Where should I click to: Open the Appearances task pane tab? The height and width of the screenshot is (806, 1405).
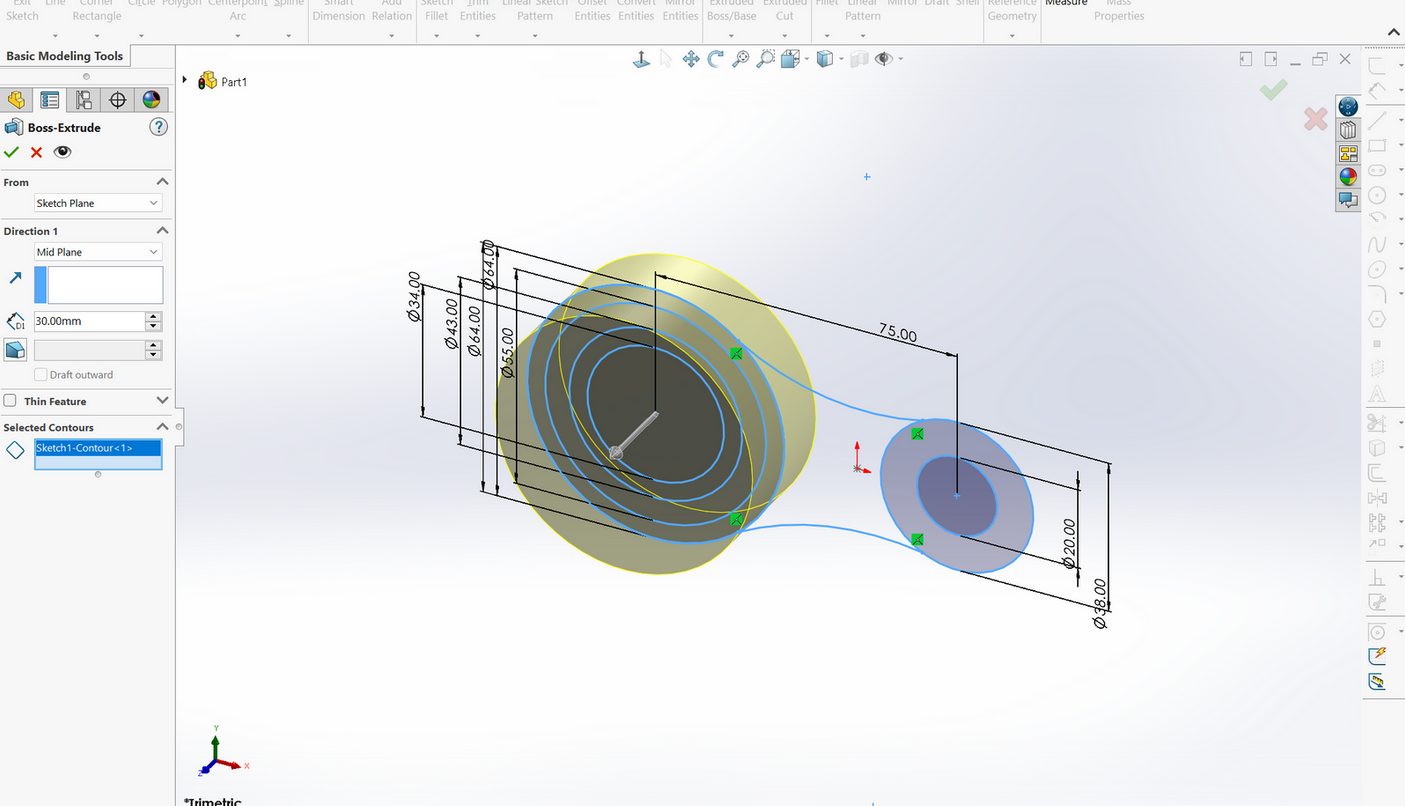point(1348,176)
